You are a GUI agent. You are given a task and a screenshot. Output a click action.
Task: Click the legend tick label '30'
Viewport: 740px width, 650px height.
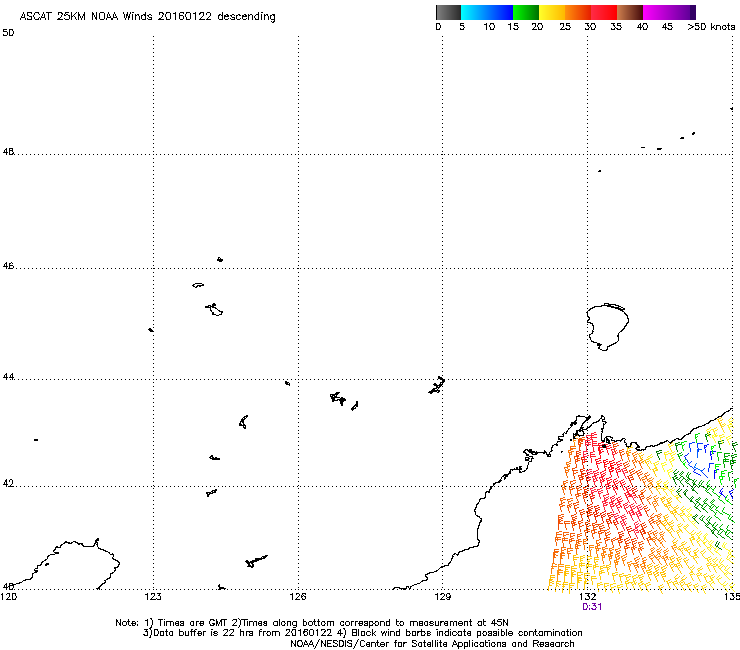pos(590,27)
